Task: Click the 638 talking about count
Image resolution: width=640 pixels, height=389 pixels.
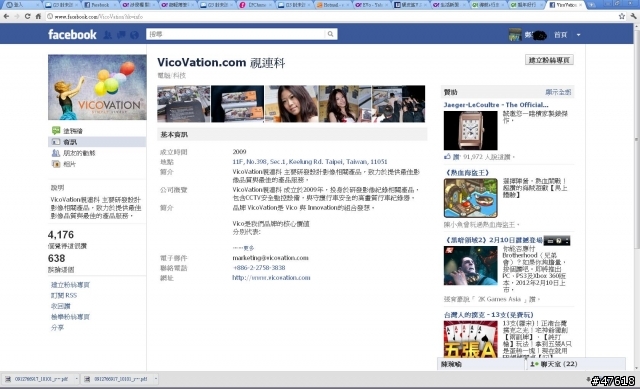Action: (56, 258)
